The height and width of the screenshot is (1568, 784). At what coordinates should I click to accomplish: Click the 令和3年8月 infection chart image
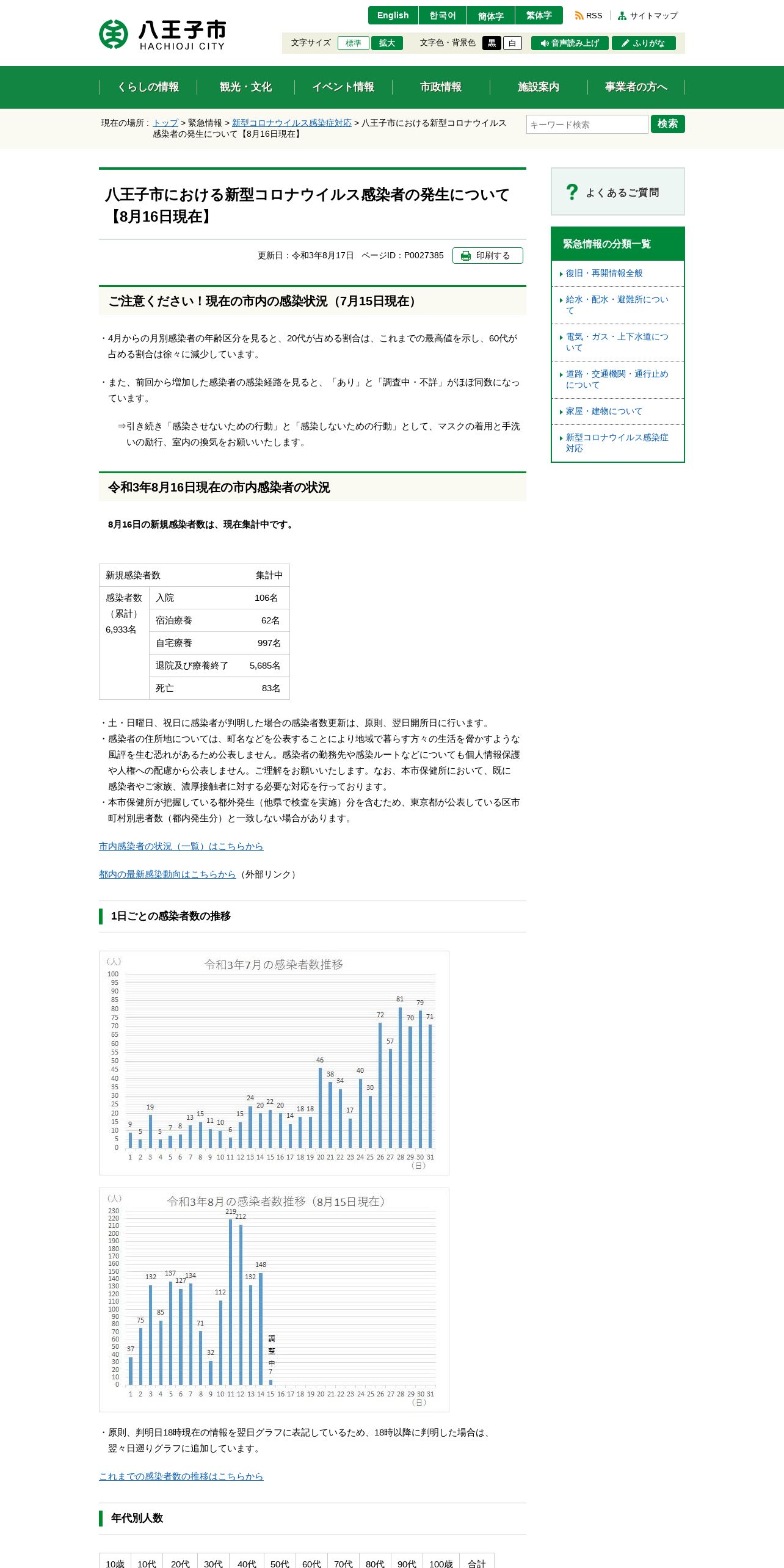coord(274,1300)
